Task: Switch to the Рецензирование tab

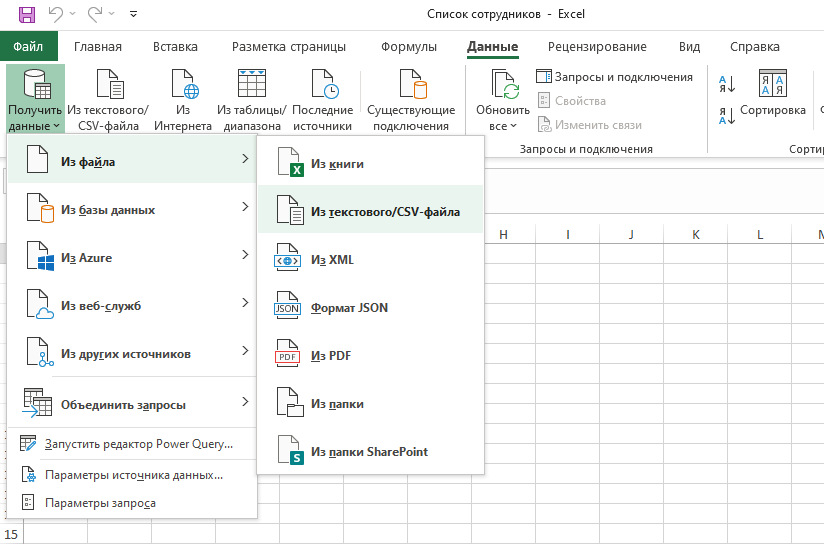Action: pos(597,47)
